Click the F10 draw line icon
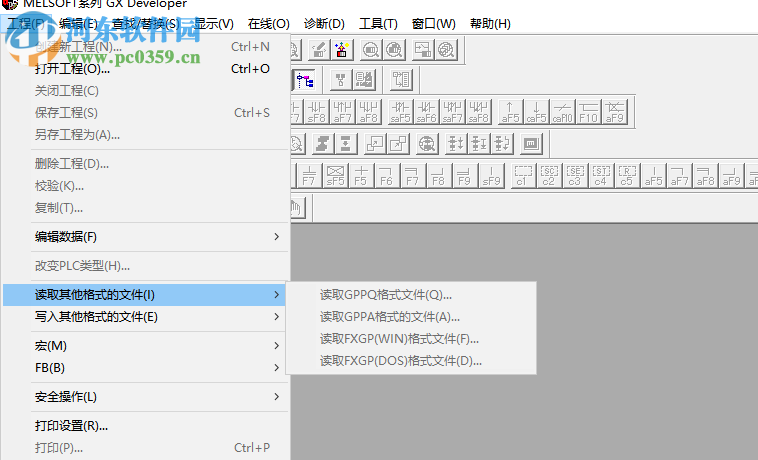758x460 pixels. point(588,112)
